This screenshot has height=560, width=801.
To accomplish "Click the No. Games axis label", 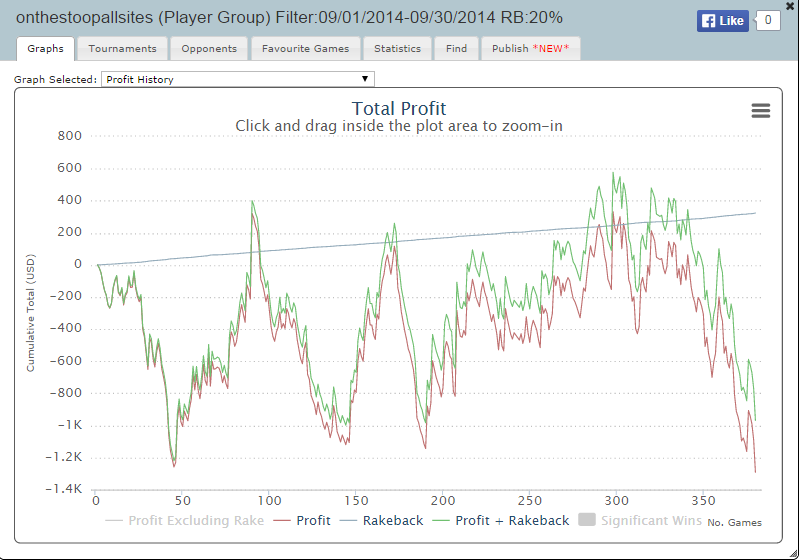I will pyautogui.click(x=734, y=523).
